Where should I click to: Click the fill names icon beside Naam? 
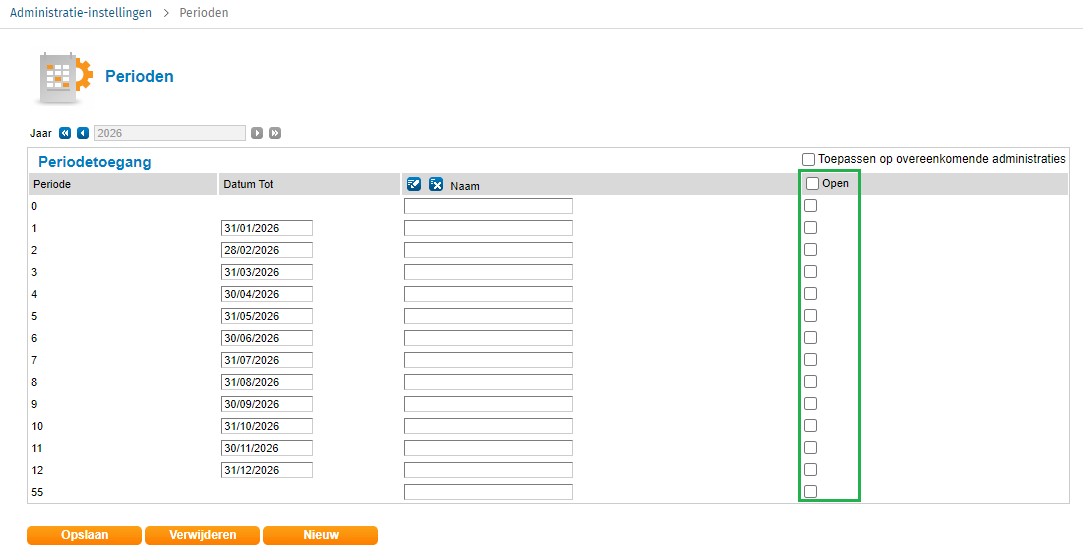click(414, 184)
